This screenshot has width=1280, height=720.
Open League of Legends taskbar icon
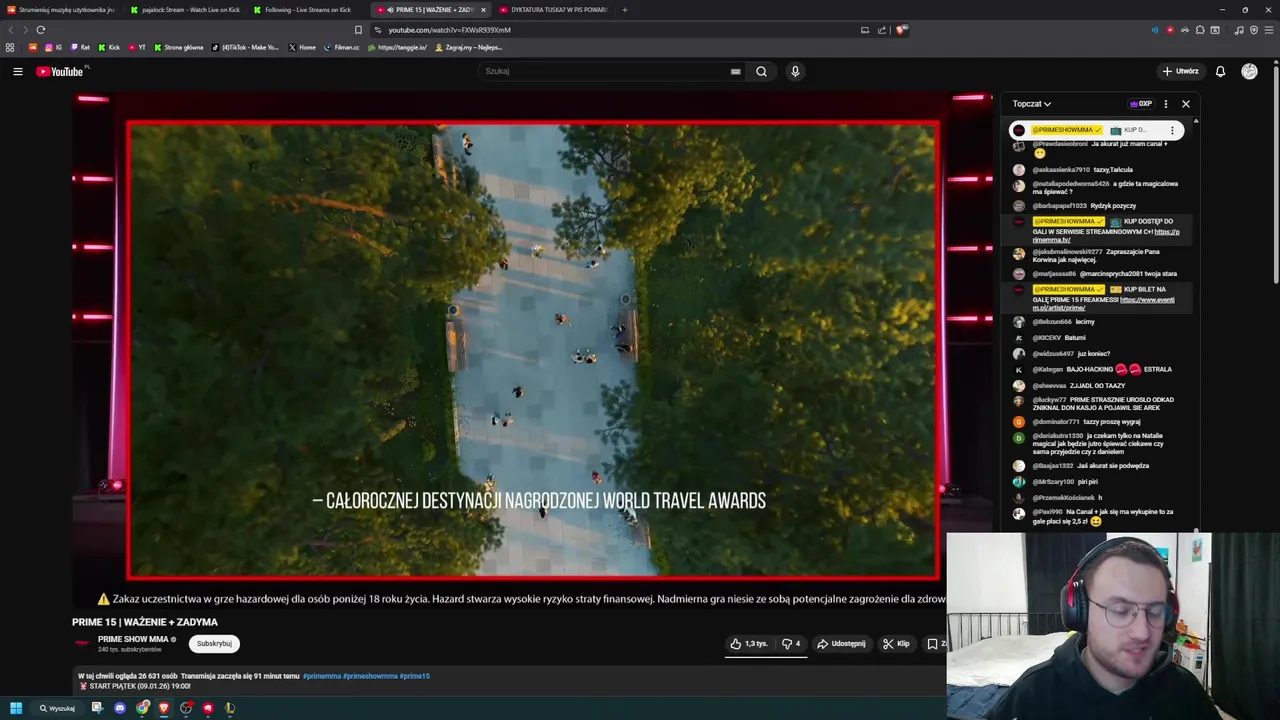coord(230,708)
